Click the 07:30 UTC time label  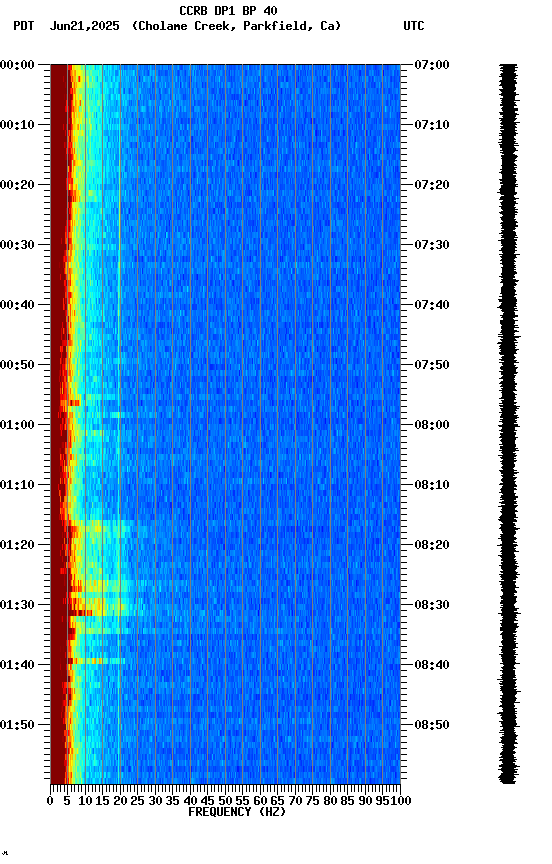click(x=432, y=245)
